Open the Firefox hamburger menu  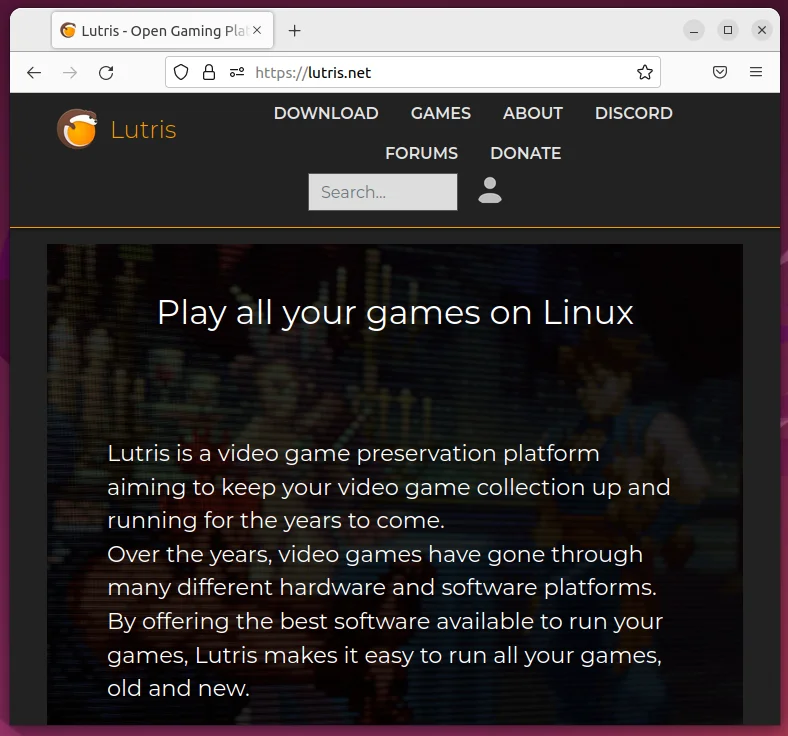(x=756, y=72)
